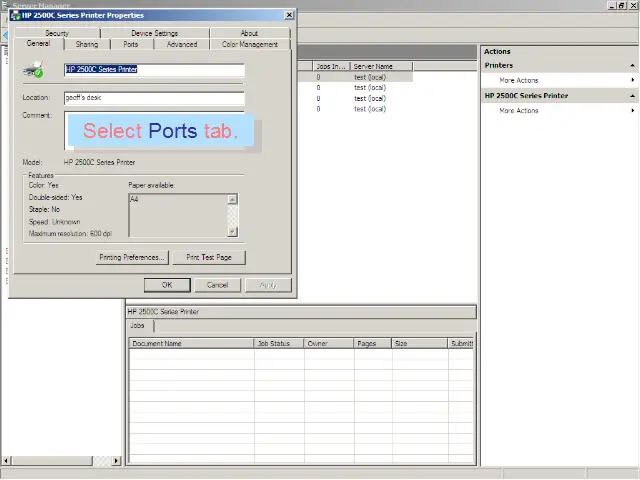Click the Paper available list up arrow
Image resolution: width=640 pixels, height=480 pixels.
pyautogui.click(x=232, y=199)
